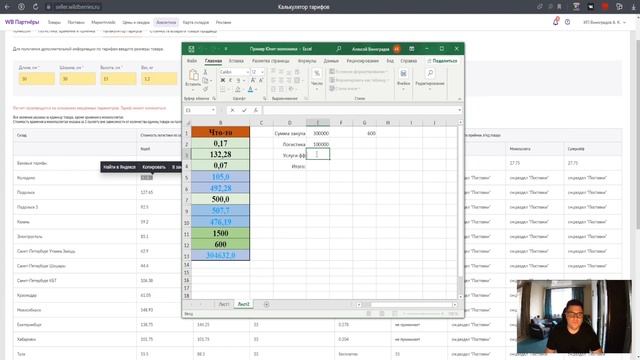Click the cell borders icon

click(x=223, y=89)
